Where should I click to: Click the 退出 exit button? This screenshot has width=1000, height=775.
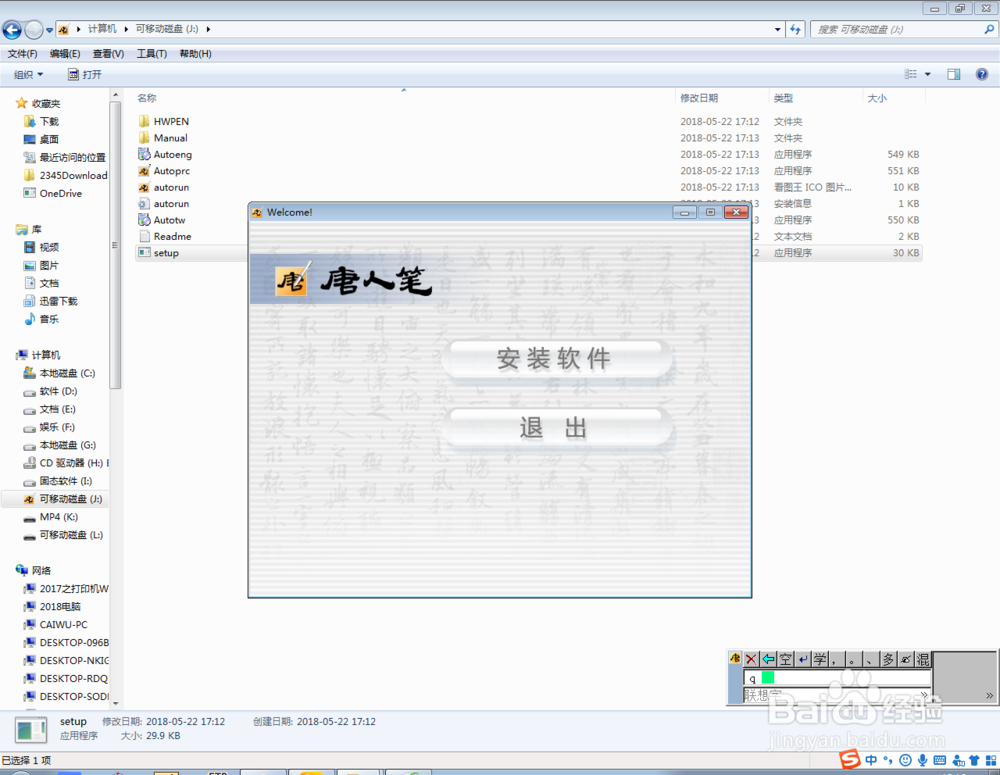pyautogui.click(x=557, y=427)
